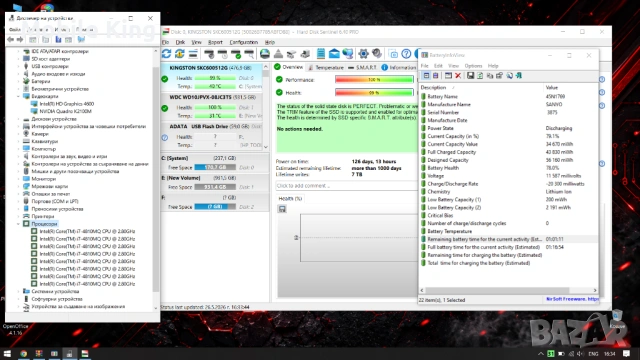Open the Report menu in Hard Disk Sentinel
The height and width of the screenshot is (360, 640).
[215, 42]
